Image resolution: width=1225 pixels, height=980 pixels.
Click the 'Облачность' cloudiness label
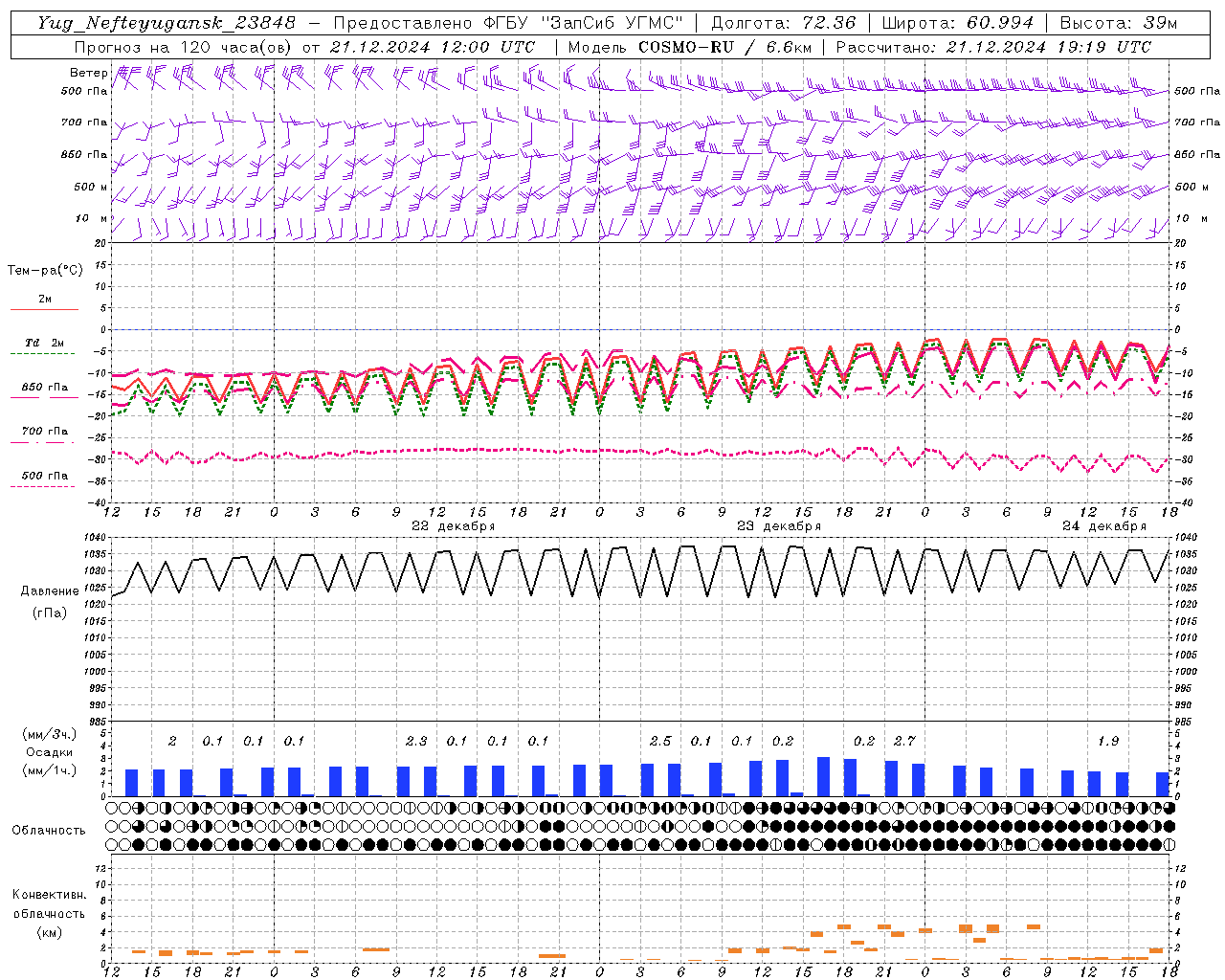pos(49,831)
